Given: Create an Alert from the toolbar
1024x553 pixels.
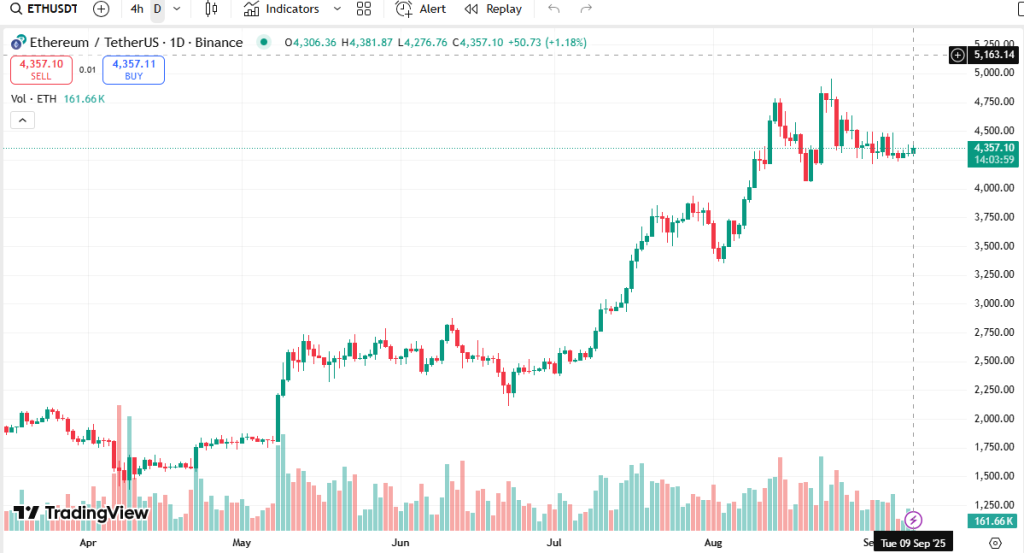Looking at the screenshot, I should (x=421, y=9).
